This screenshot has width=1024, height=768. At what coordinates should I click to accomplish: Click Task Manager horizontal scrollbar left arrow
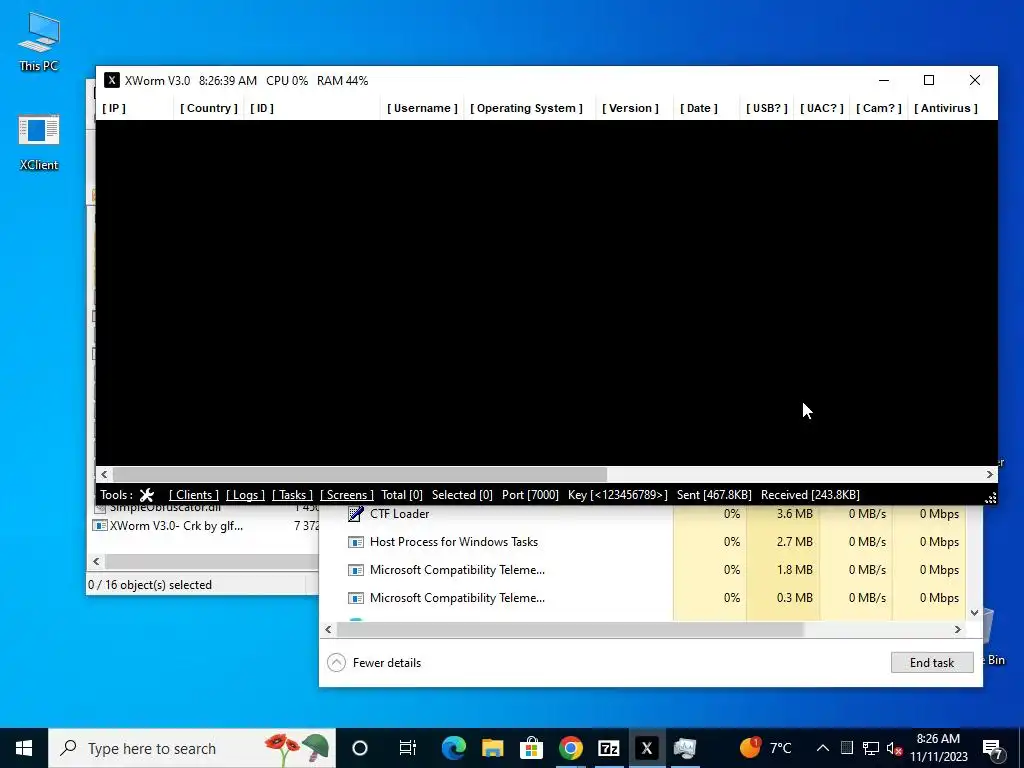click(x=328, y=630)
